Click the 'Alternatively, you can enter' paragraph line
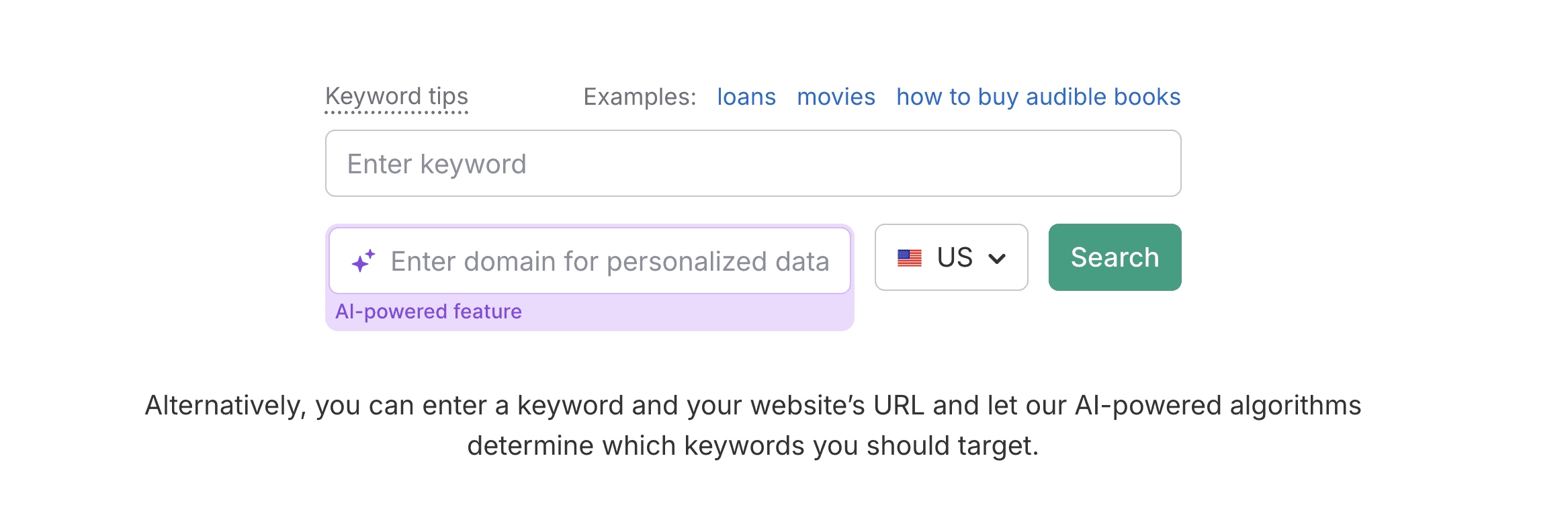Viewport: 1568px width, 532px height. 753,406
